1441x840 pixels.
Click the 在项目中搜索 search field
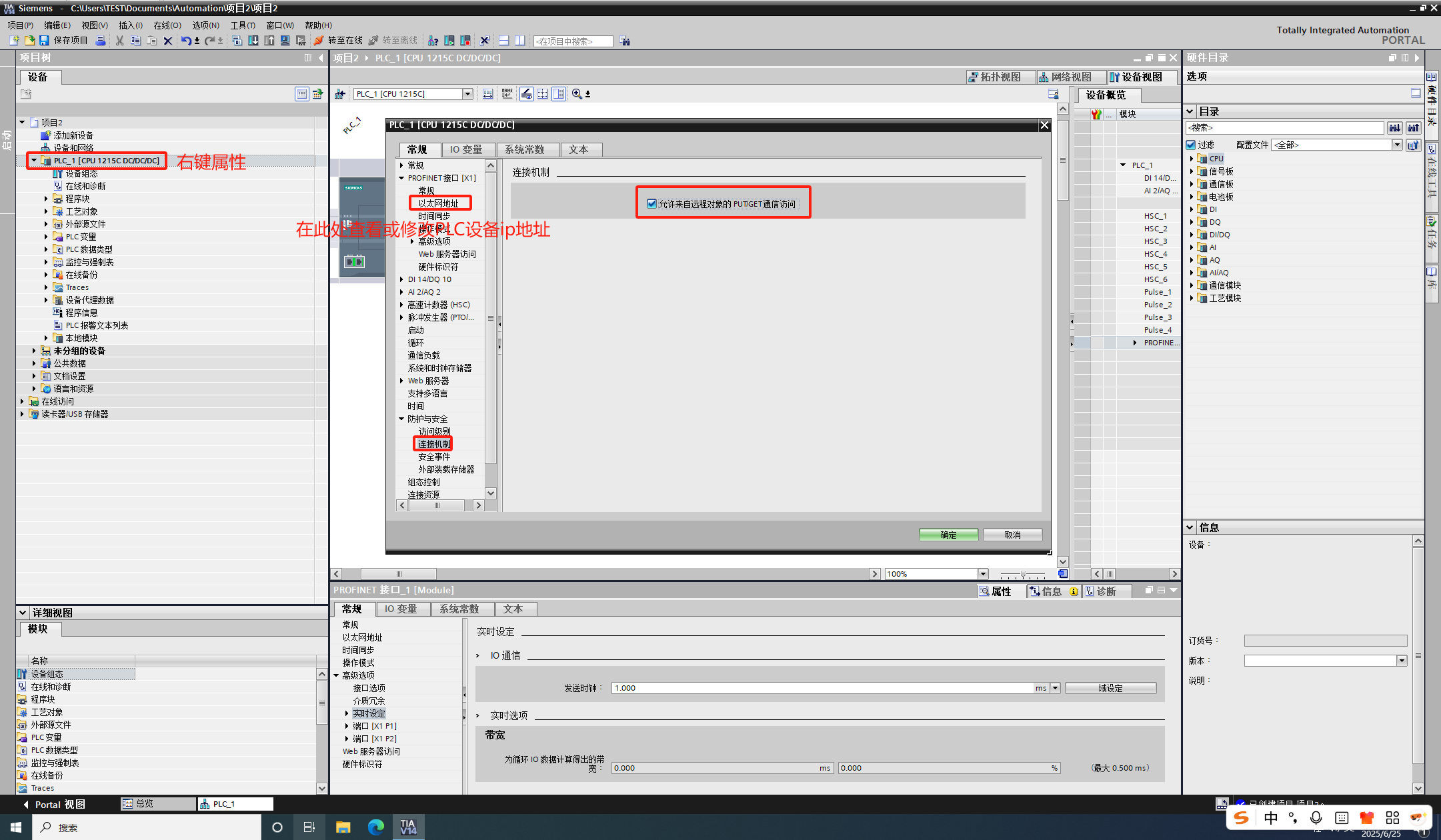tap(573, 41)
